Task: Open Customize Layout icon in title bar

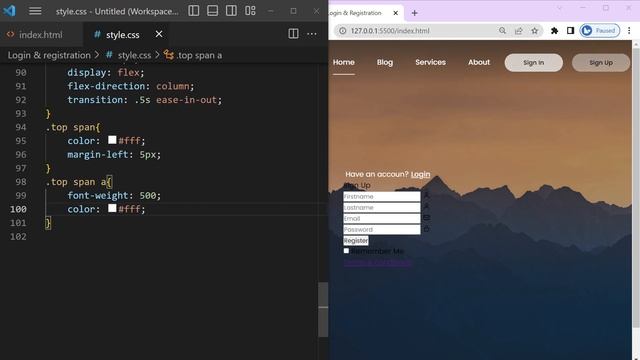Action: click(250, 11)
